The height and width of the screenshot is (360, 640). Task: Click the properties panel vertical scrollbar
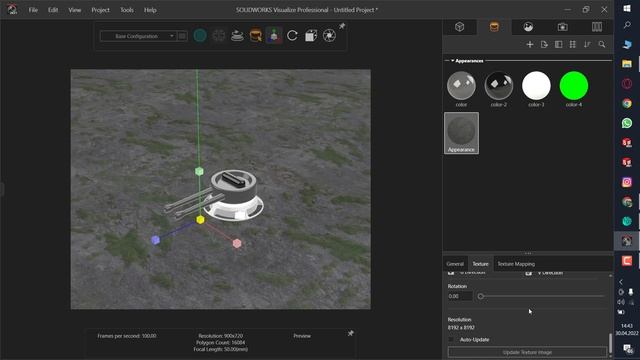[x=611, y=343]
